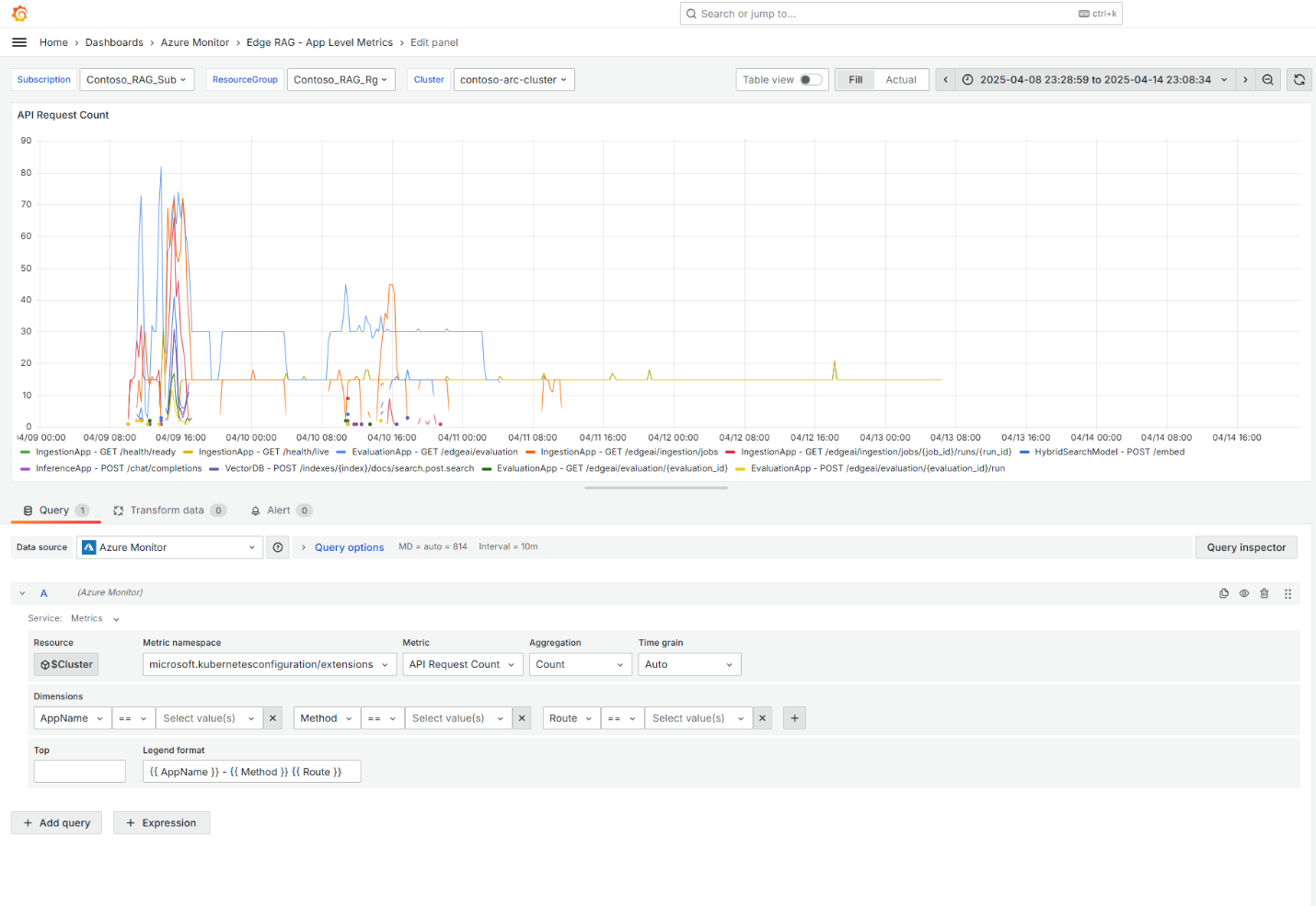Open the hamburger navigation menu
The height and width of the screenshot is (906, 1316).
coord(19,42)
